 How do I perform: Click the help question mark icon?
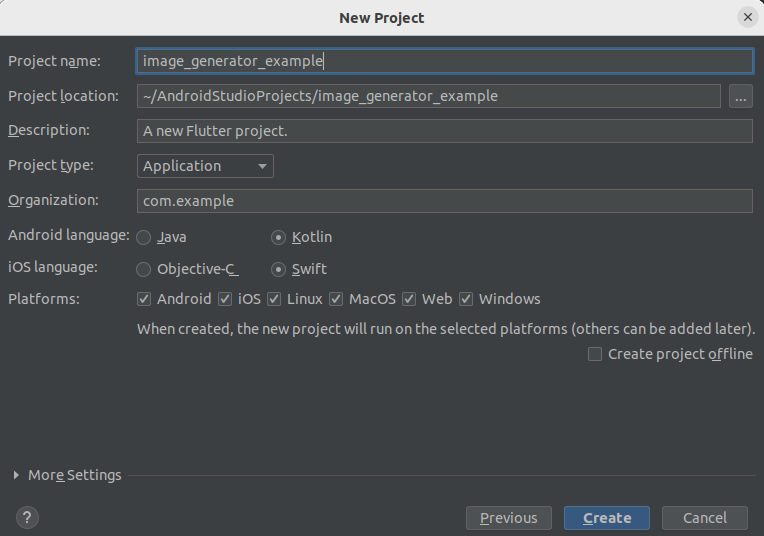[x=27, y=517]
